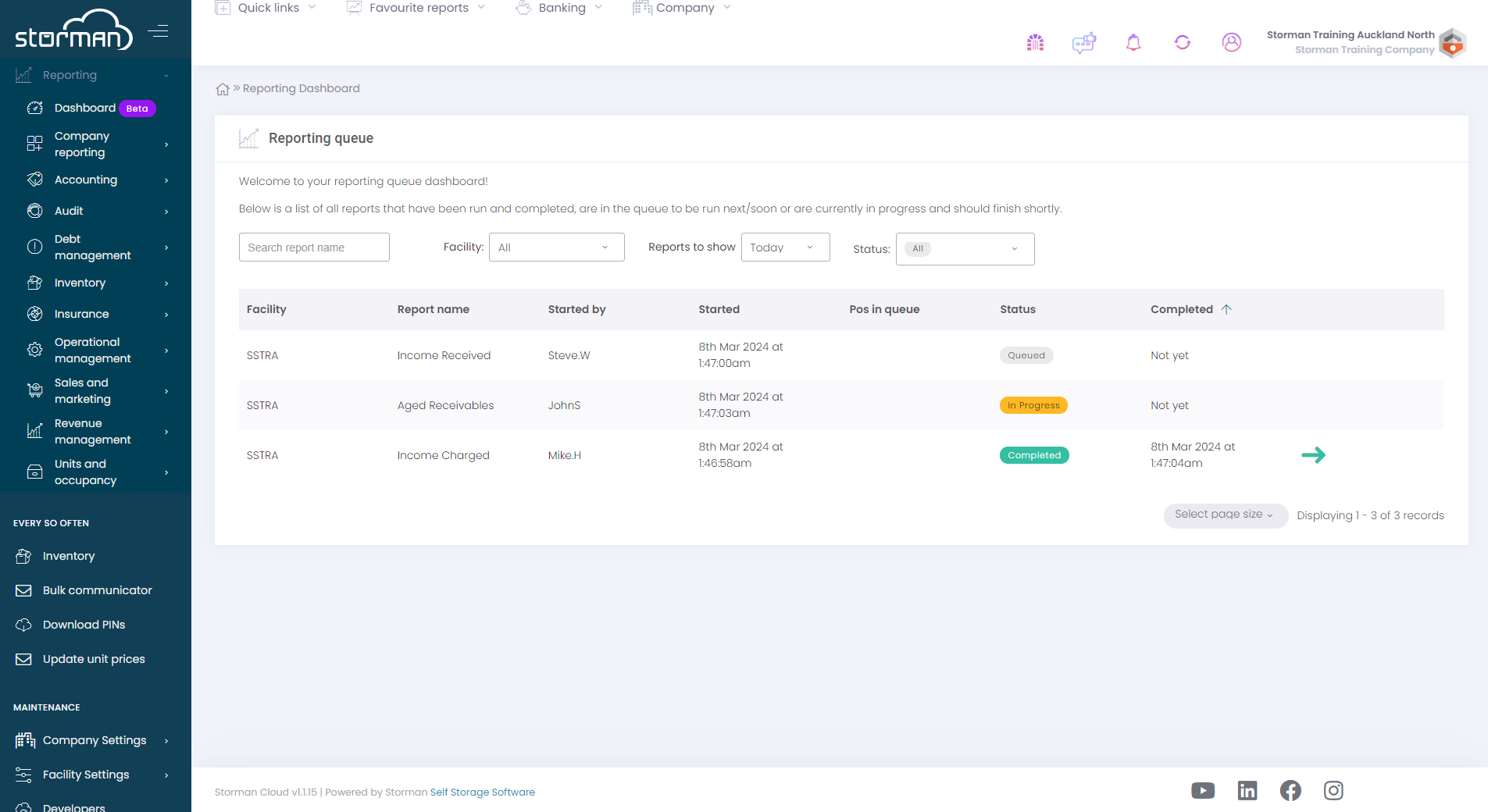Expand the Company top menu
1488x812 pixels.
682,8
